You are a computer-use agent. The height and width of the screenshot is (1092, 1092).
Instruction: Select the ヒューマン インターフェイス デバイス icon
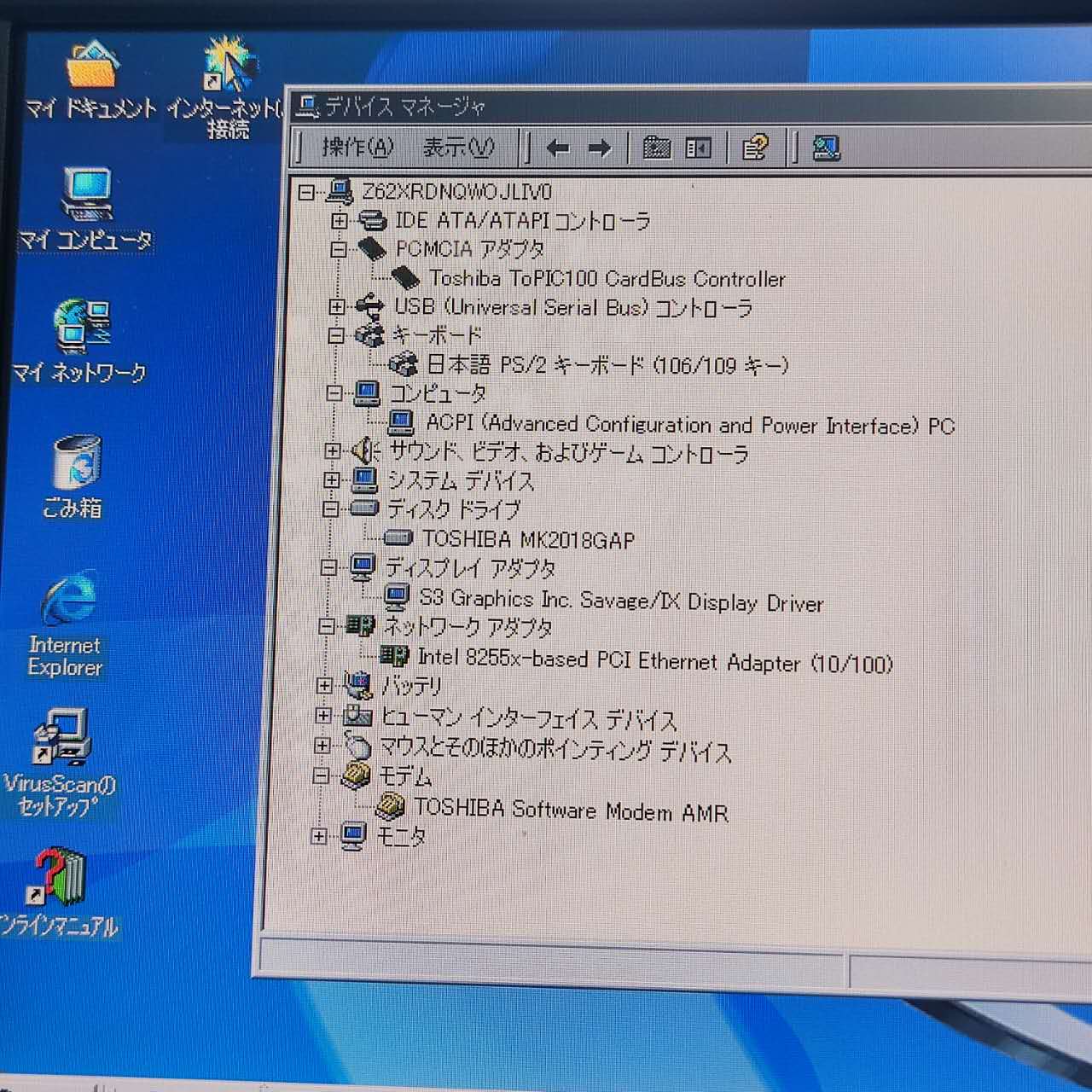(x=357, y=716)
